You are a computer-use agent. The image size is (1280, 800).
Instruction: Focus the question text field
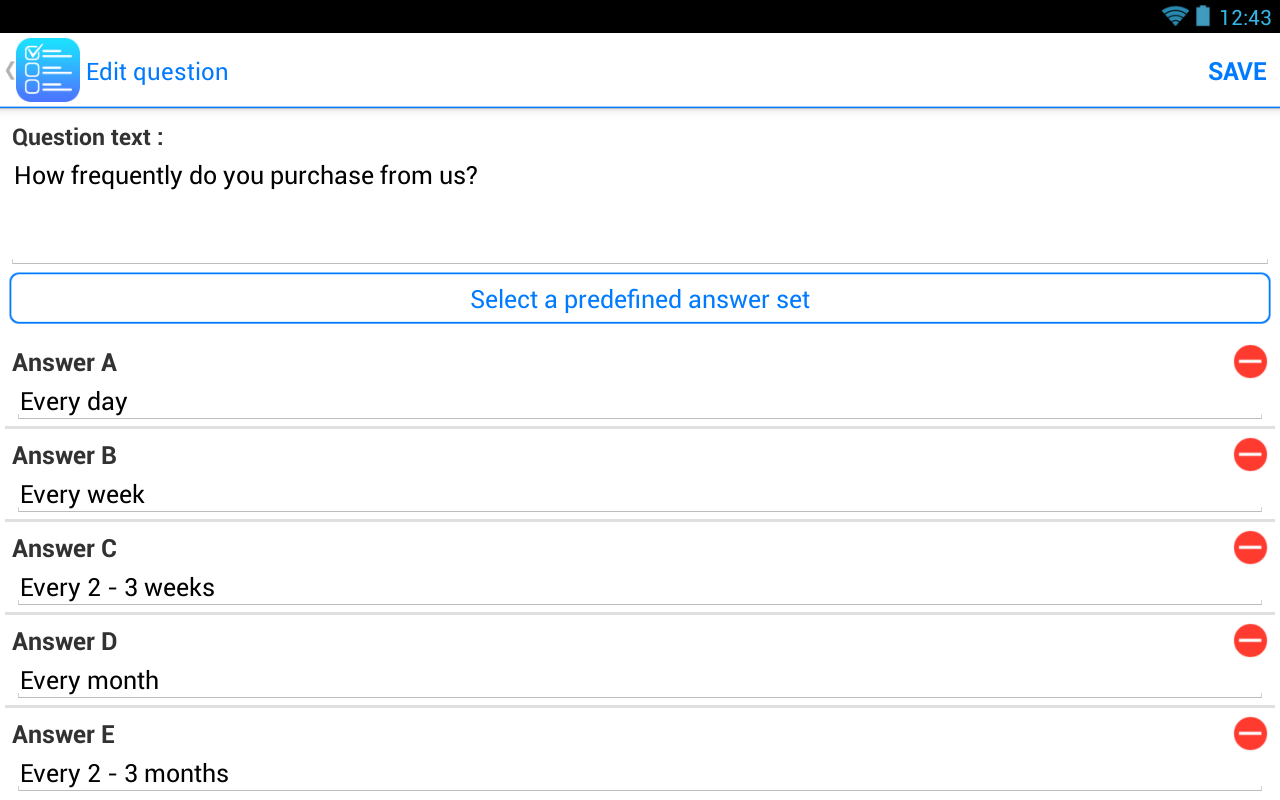coord(640,208)
